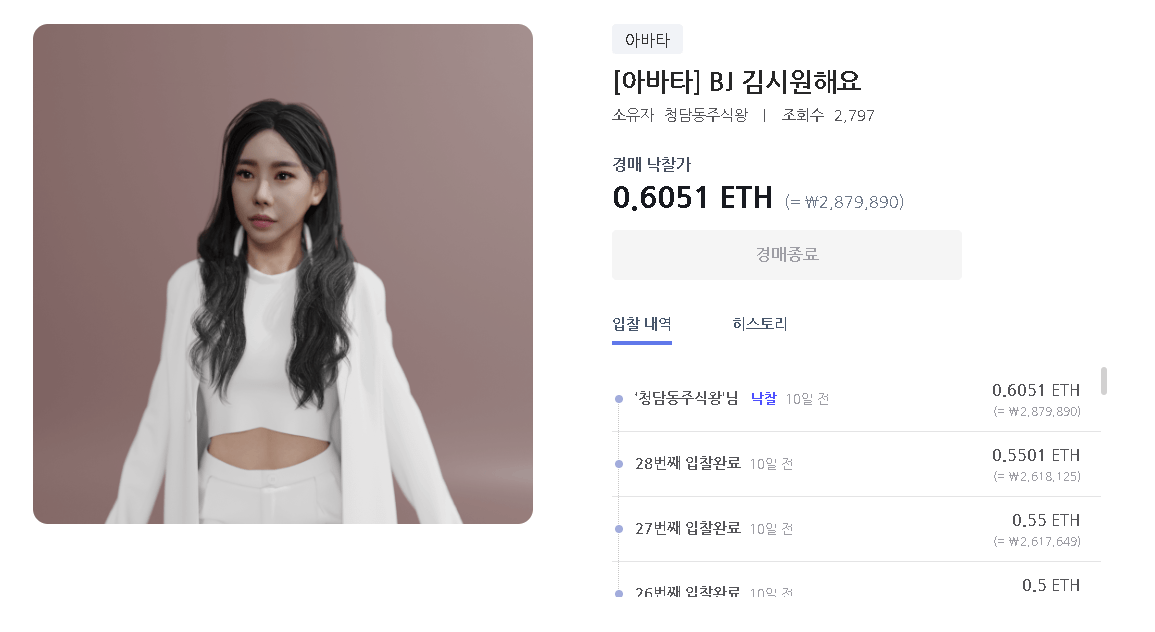Image resolution: width=1155 pixels, height=632 pixels.
Task: Select the 입찰 내역 tab
Action: click(x=642, y=324)
